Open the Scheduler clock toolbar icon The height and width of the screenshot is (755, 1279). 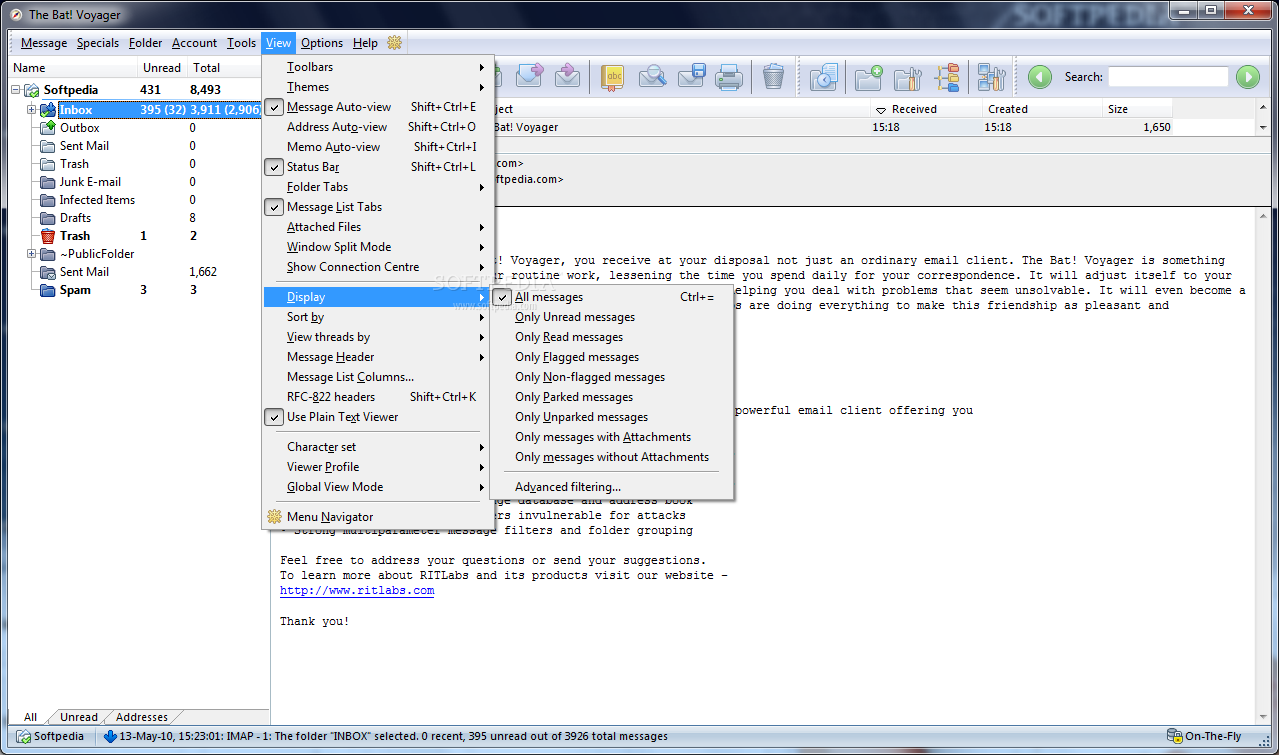(823, 77)
